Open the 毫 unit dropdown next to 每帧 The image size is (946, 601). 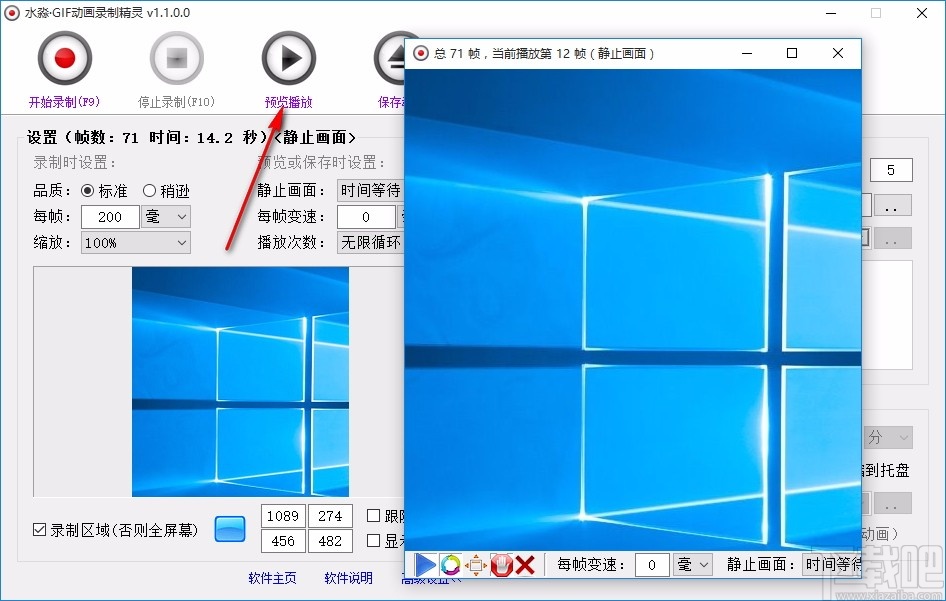coord(166,217)
